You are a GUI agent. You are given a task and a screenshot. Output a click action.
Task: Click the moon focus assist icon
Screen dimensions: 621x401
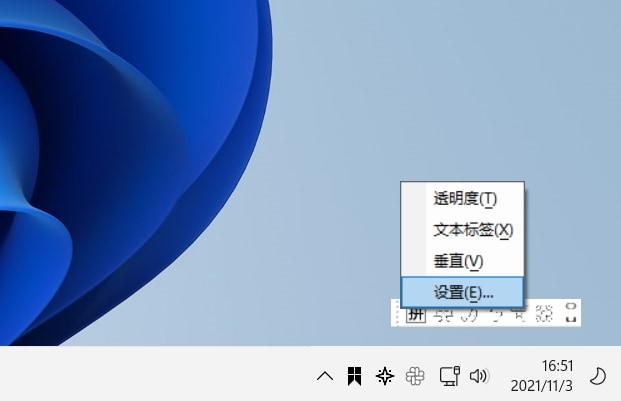tap(598, 376)
